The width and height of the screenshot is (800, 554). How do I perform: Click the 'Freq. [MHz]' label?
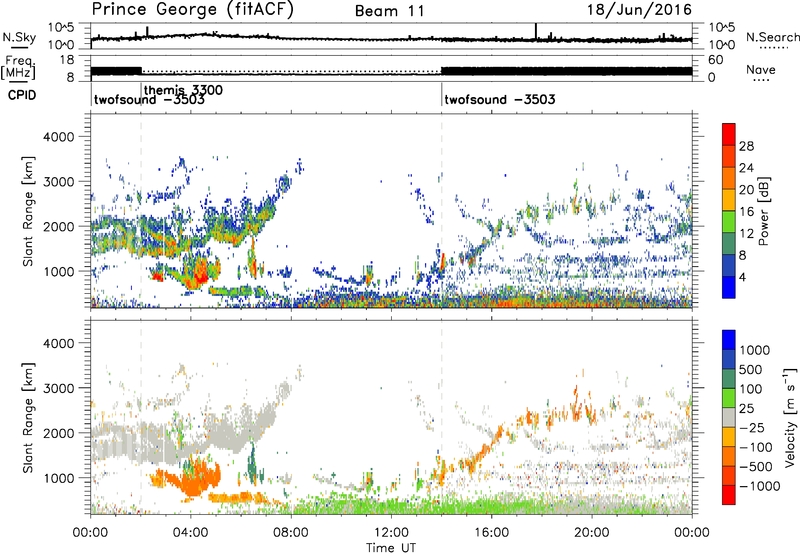(18, 67)
